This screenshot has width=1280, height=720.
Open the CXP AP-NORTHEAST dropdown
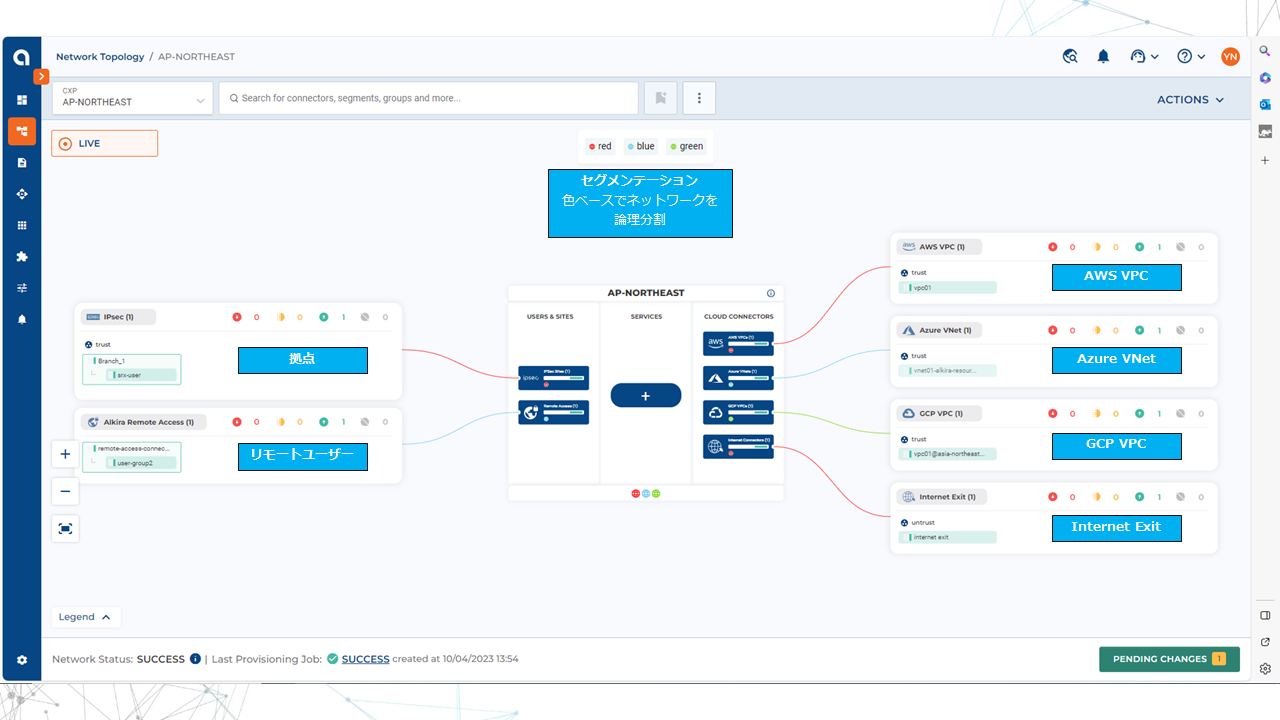[133, 98]
